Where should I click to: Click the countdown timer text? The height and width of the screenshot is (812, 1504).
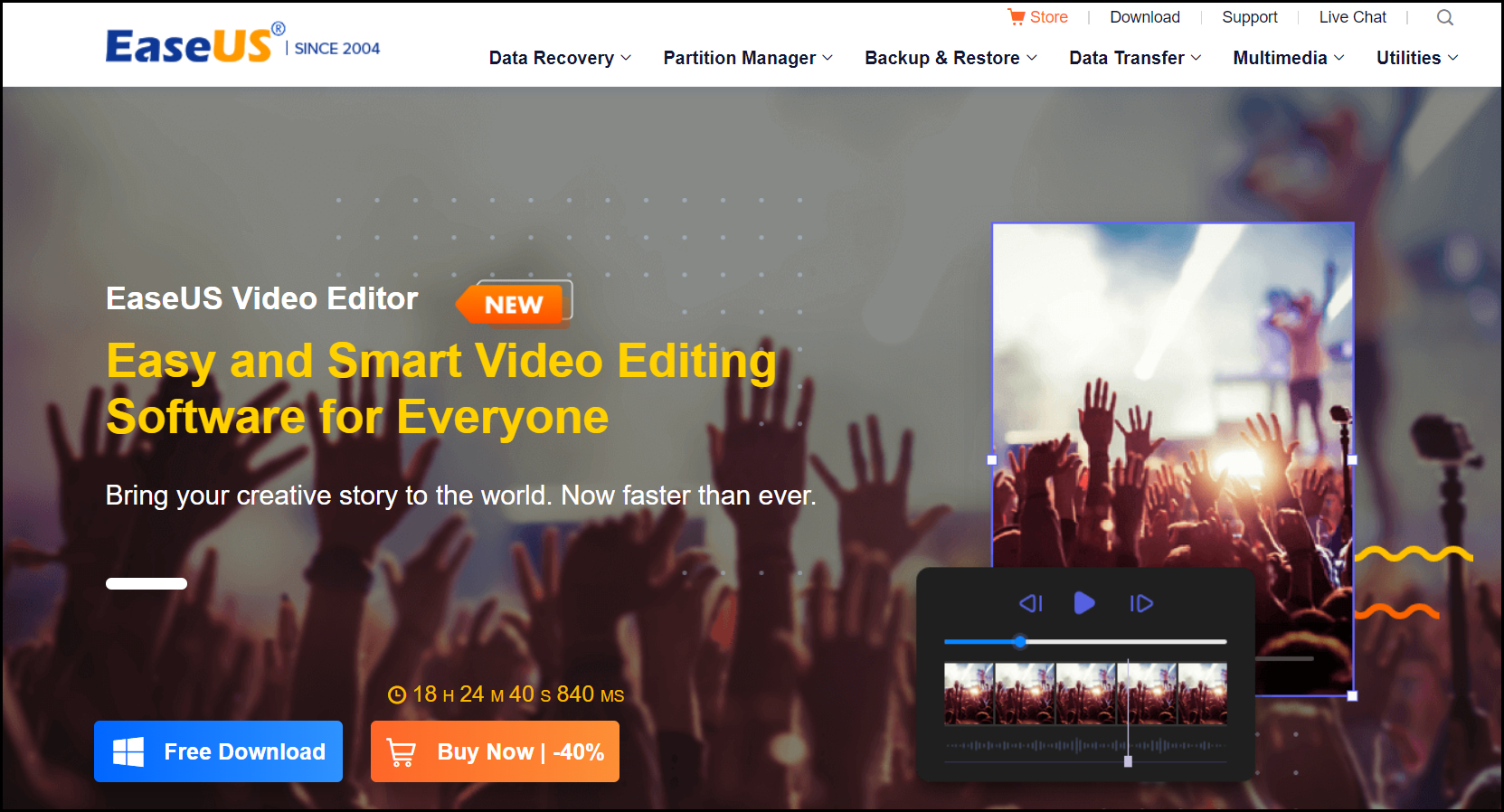point(518,694)
